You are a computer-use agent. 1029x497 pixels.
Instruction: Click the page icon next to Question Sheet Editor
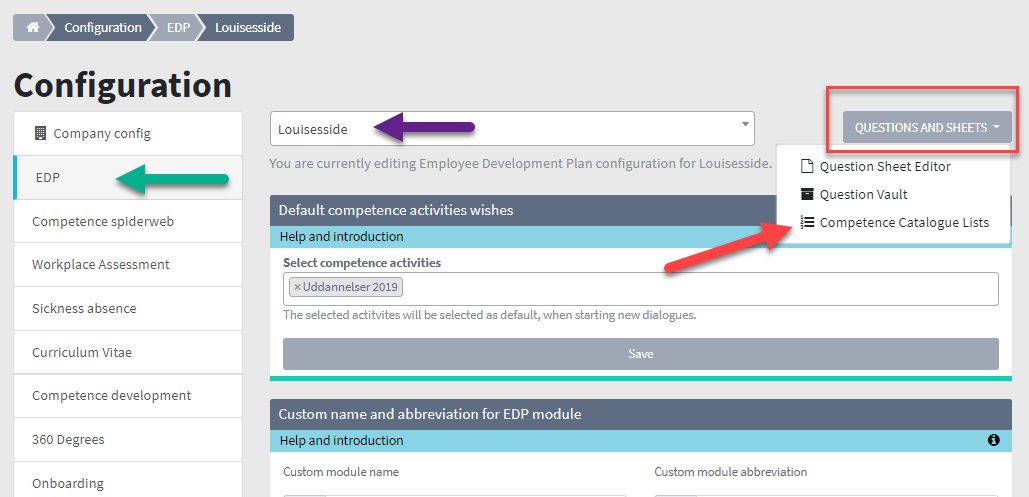[807, 166]
